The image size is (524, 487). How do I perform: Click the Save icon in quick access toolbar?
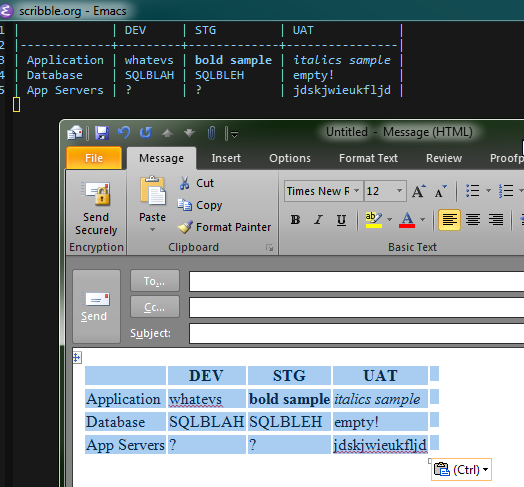click(x=102, y=133)
